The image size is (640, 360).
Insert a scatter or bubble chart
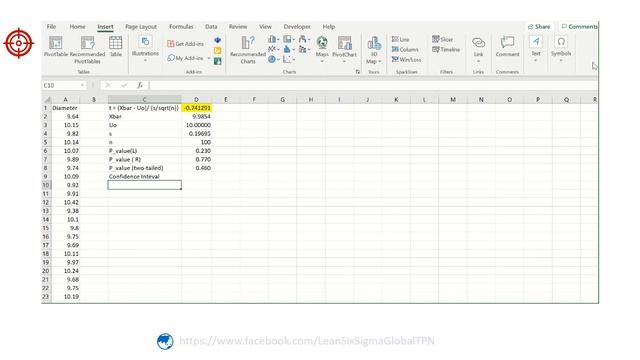click(289, 59)
